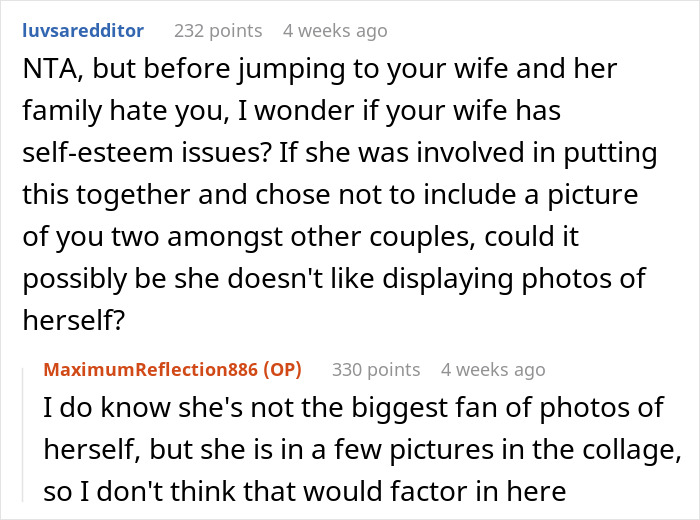The image size is (700, 520).
Task: Click 'pictures in the collage' reply text
Action: click(535, 449)
